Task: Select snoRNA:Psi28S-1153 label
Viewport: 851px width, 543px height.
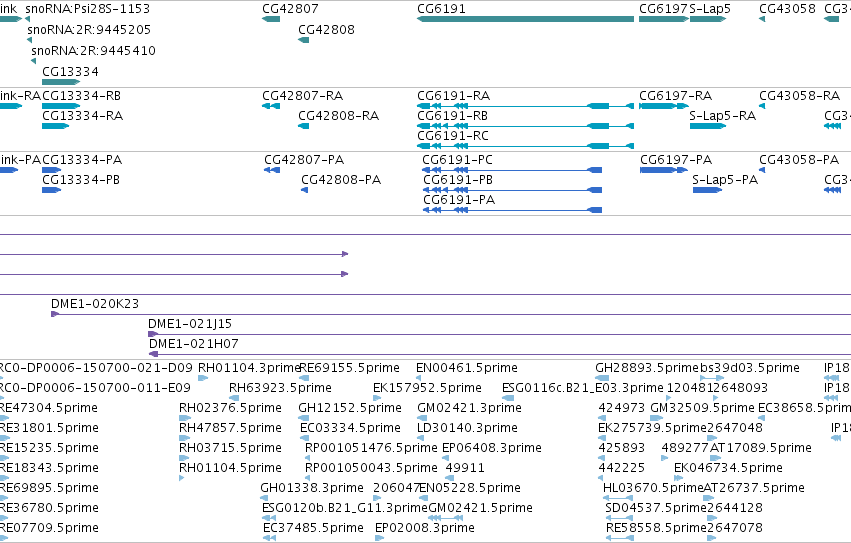Action: pos(87,9)
